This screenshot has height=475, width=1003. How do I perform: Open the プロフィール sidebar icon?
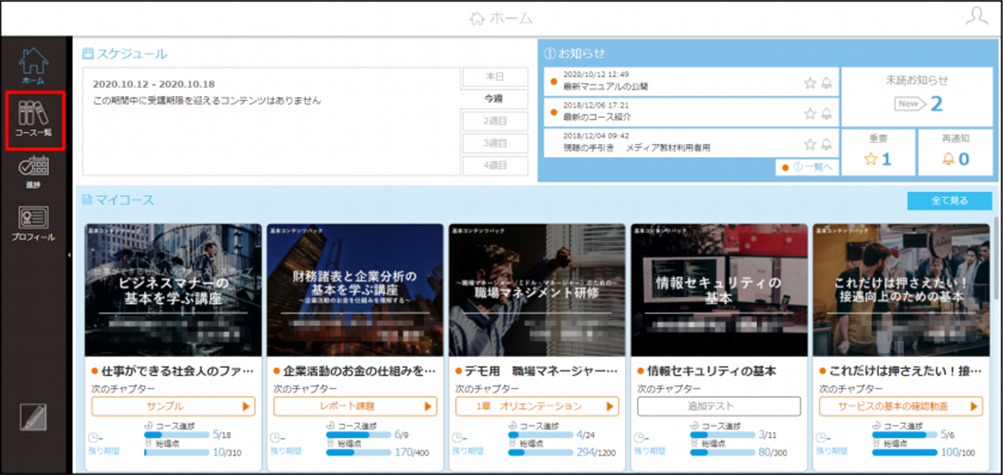coord(33,222)
